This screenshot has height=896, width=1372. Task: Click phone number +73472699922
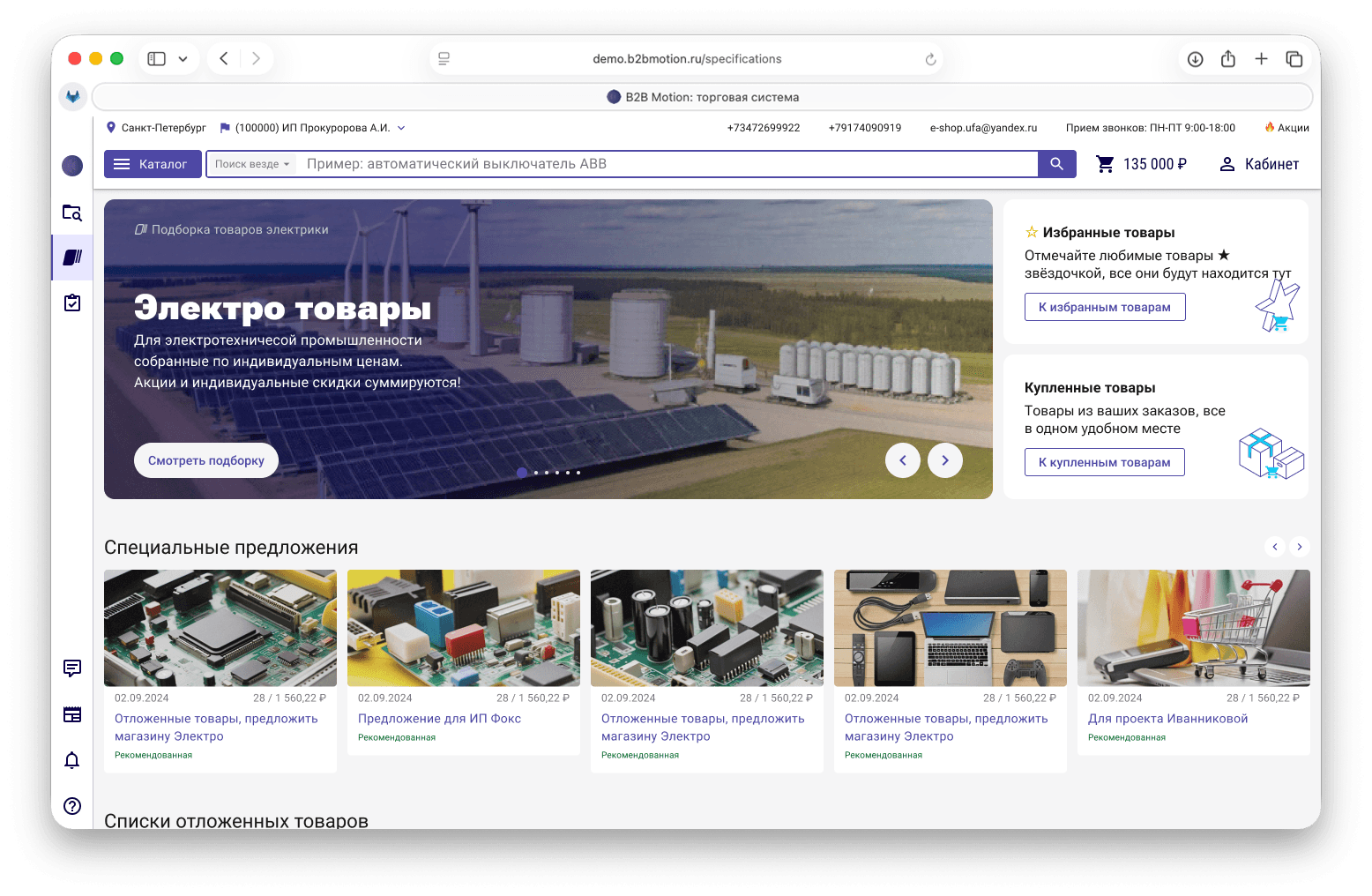[x=764, y=128]
